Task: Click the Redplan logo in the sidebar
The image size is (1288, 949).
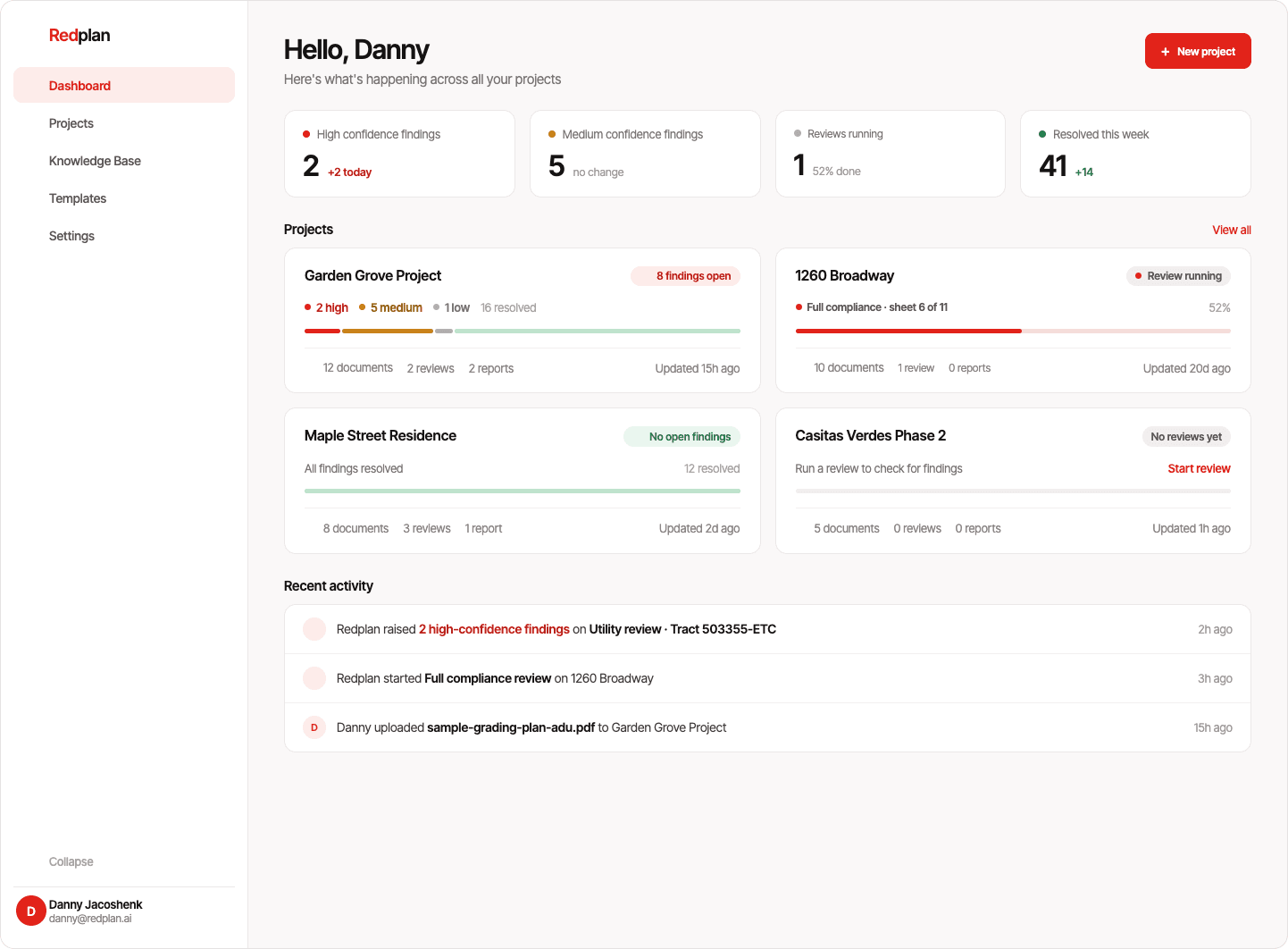Action: (x=79, y=36)
